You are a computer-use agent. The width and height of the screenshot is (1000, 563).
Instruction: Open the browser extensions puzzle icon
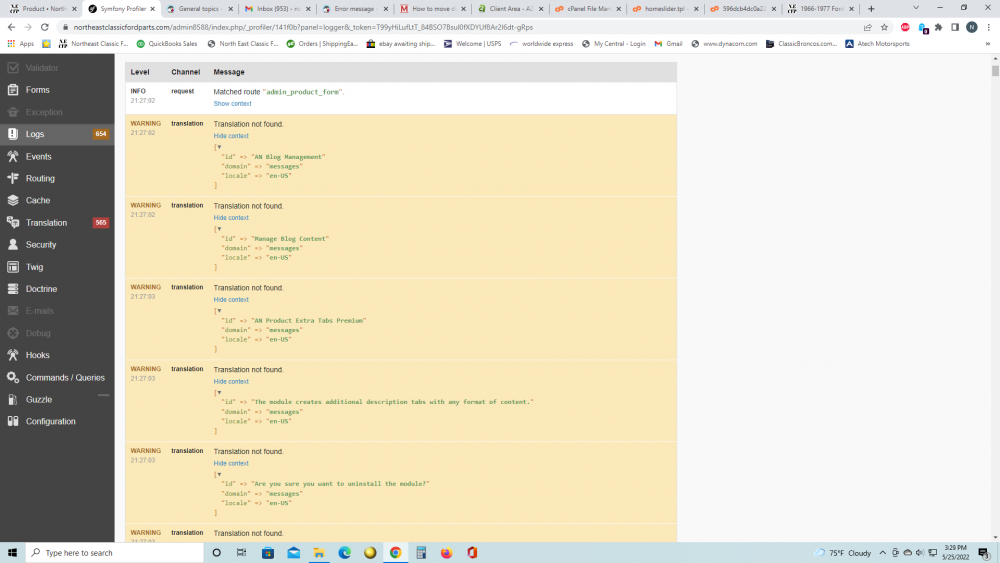coord(939,27)
